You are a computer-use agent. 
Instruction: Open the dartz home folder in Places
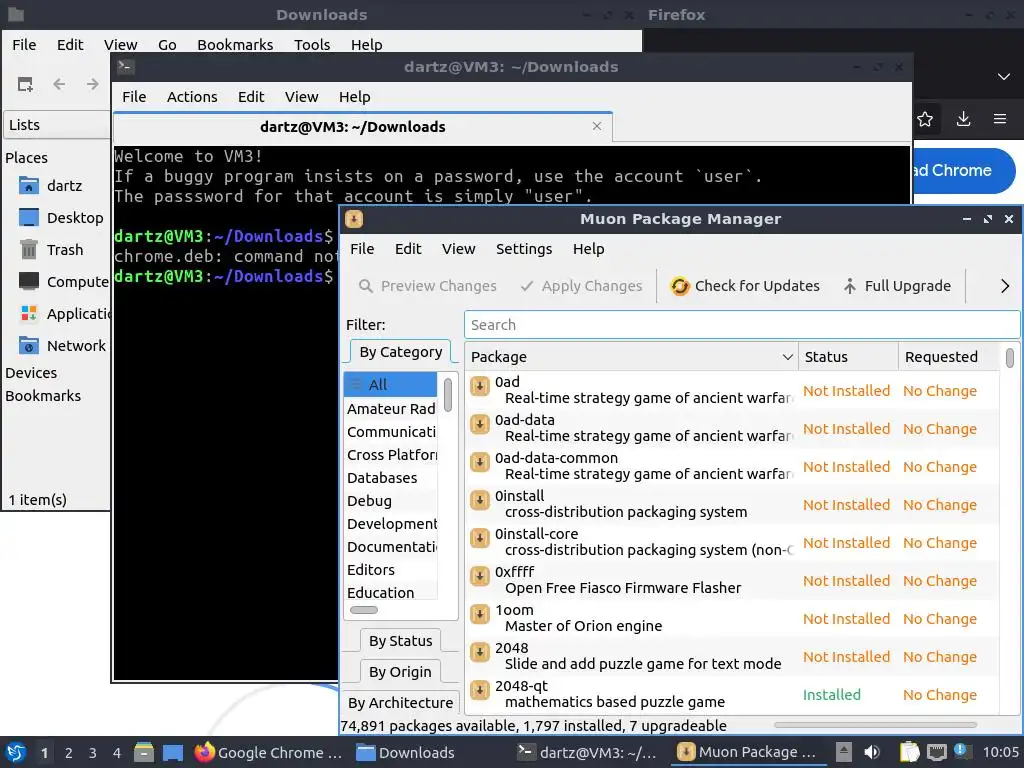pyautogui.click(x=50, y=185)
